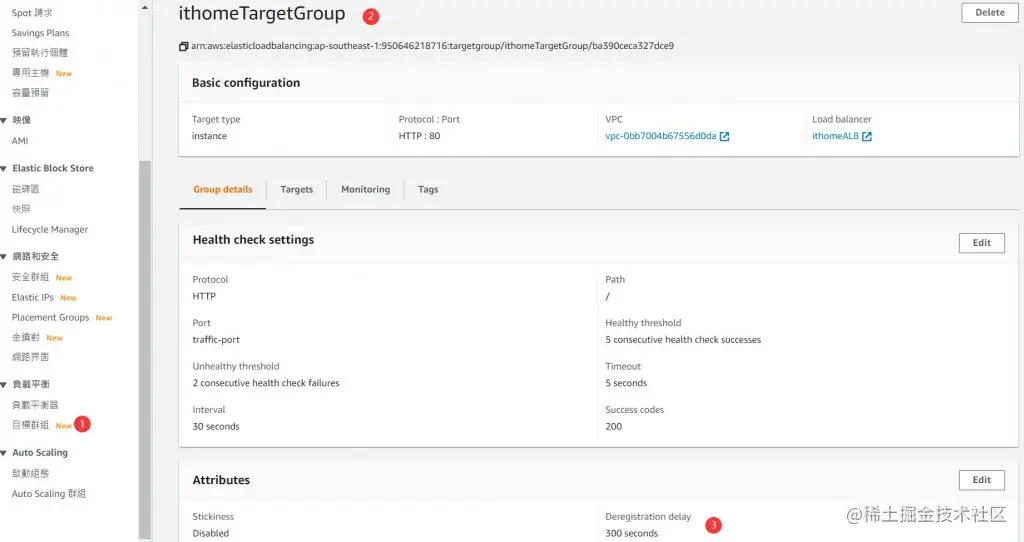
Task: Select '5 consecutive health check successes'
Action: point(683,340)
